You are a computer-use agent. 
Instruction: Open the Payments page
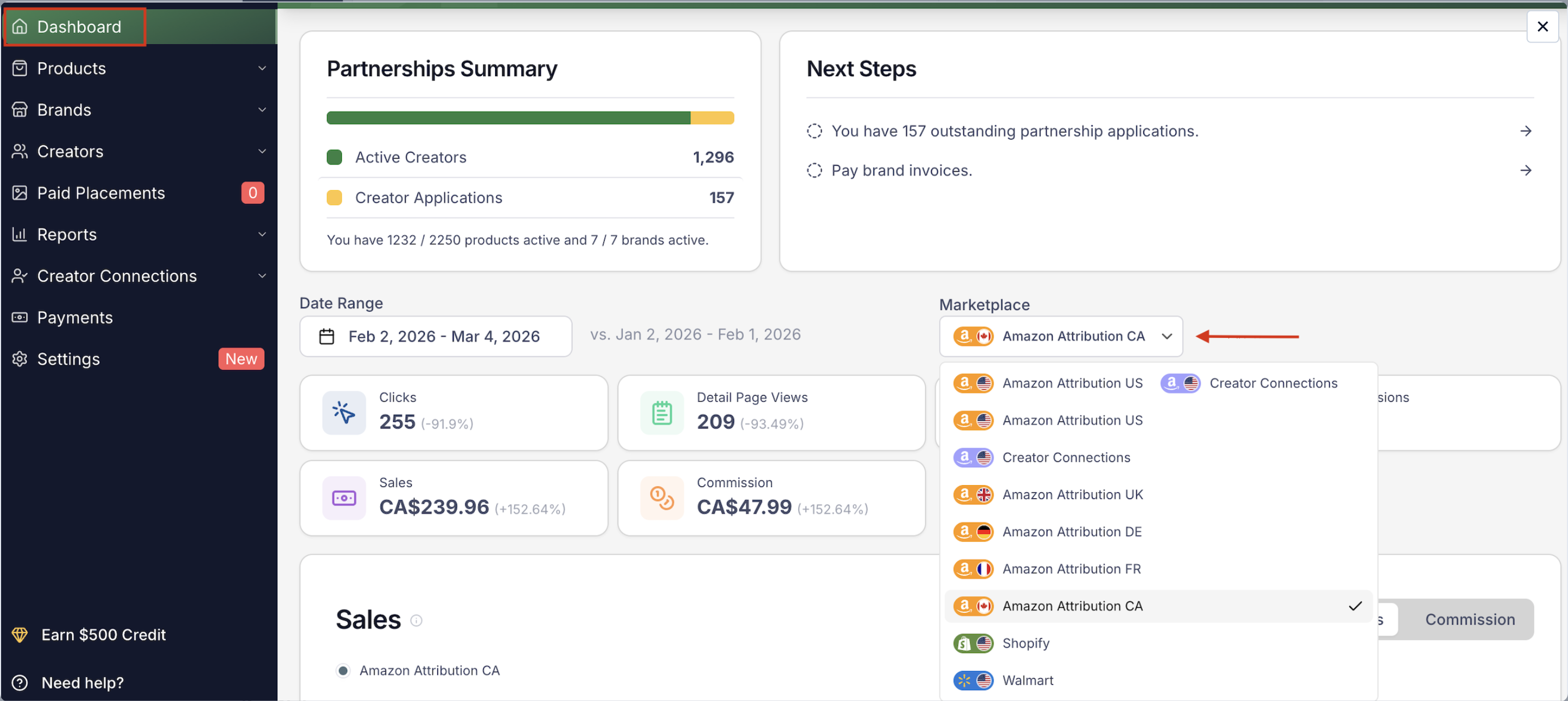tap(75, 318)
